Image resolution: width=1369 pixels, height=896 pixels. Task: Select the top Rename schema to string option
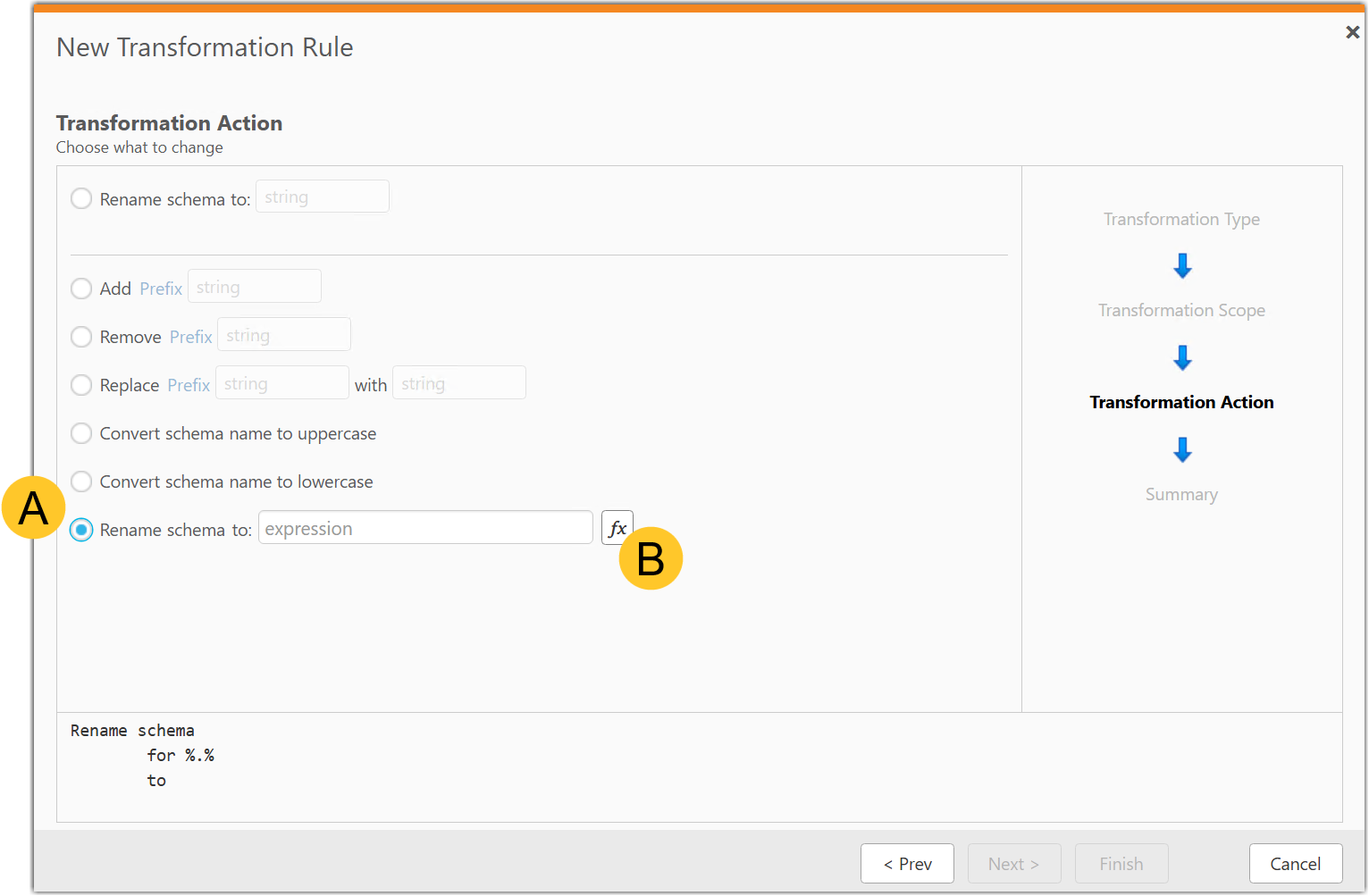81,198
